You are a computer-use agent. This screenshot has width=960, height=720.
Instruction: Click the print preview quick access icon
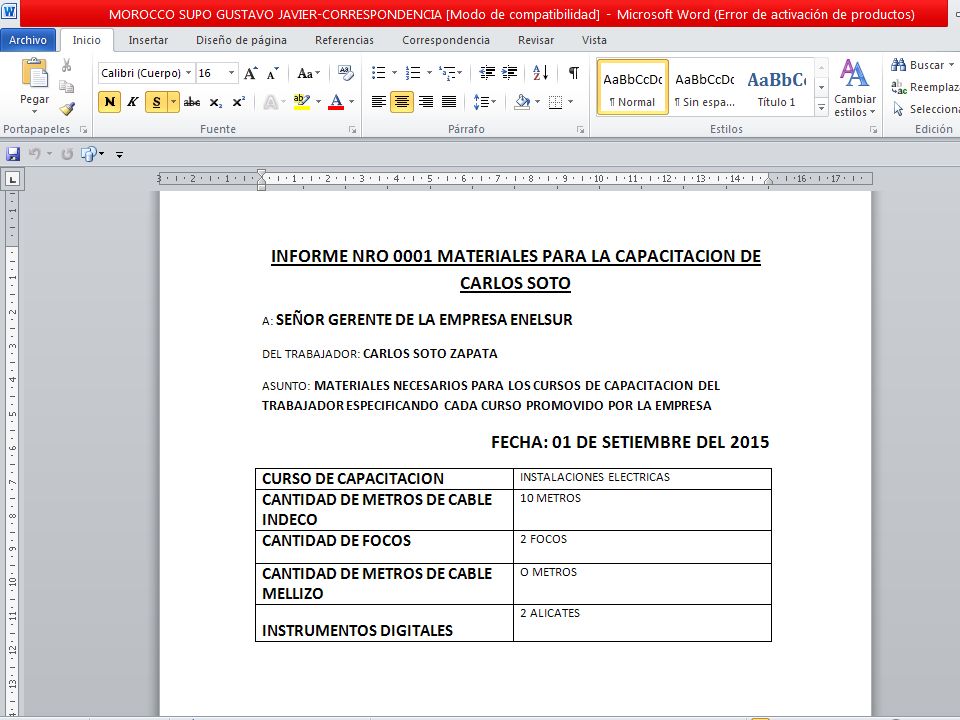(x=89, y=154)
